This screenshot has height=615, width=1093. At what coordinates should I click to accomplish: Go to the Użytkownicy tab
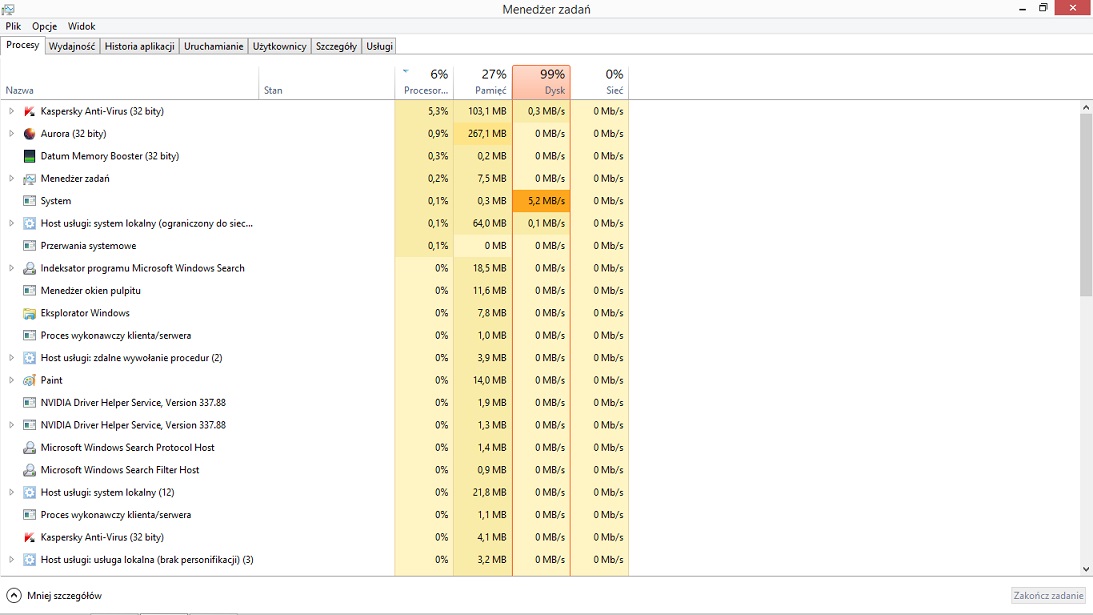(280, 46)
